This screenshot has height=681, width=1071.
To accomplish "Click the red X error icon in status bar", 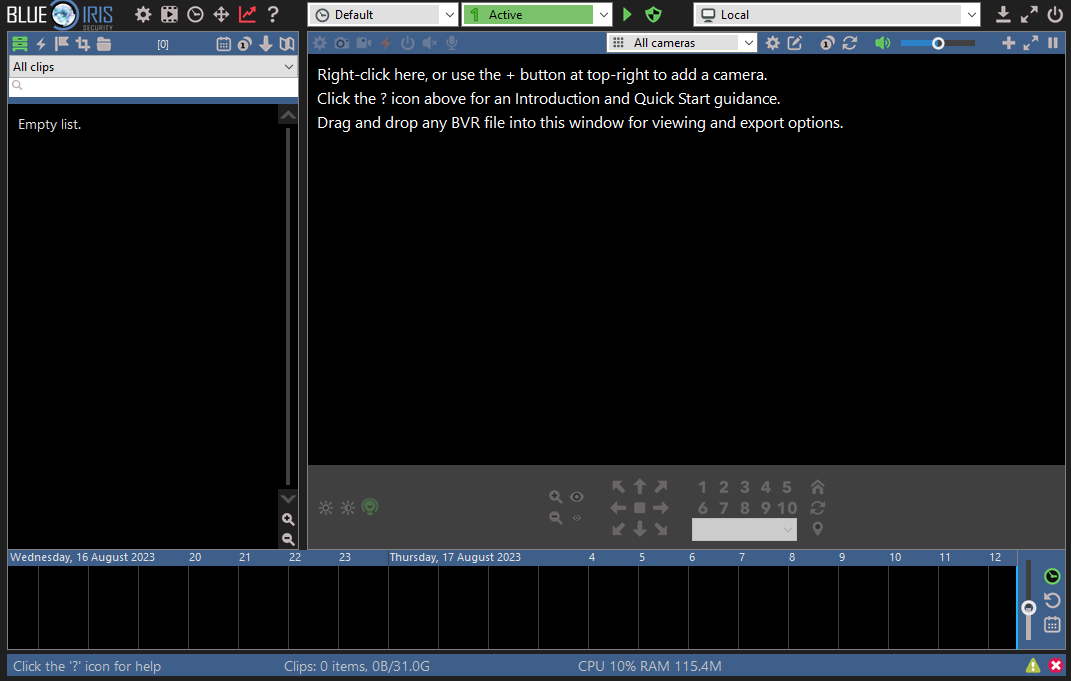I will point(1056,665).
